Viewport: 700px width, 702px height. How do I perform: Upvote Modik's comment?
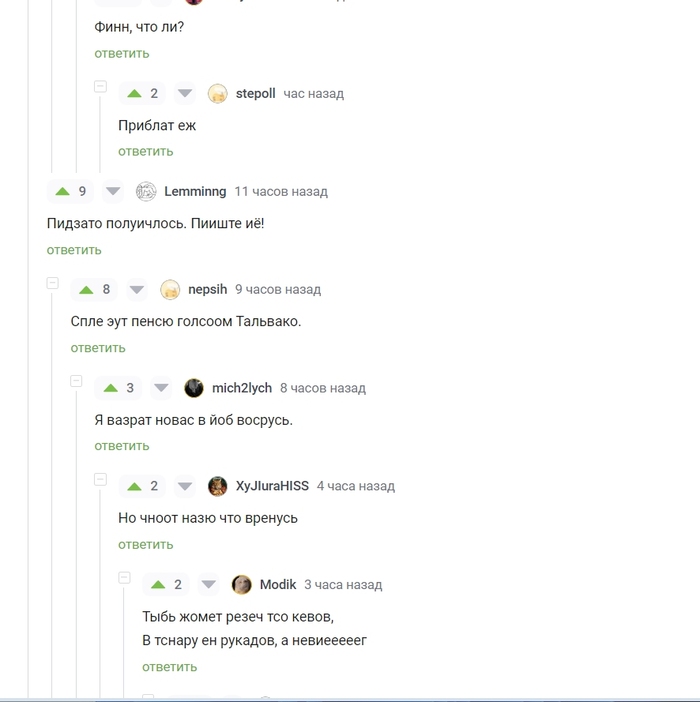point(158,585)
